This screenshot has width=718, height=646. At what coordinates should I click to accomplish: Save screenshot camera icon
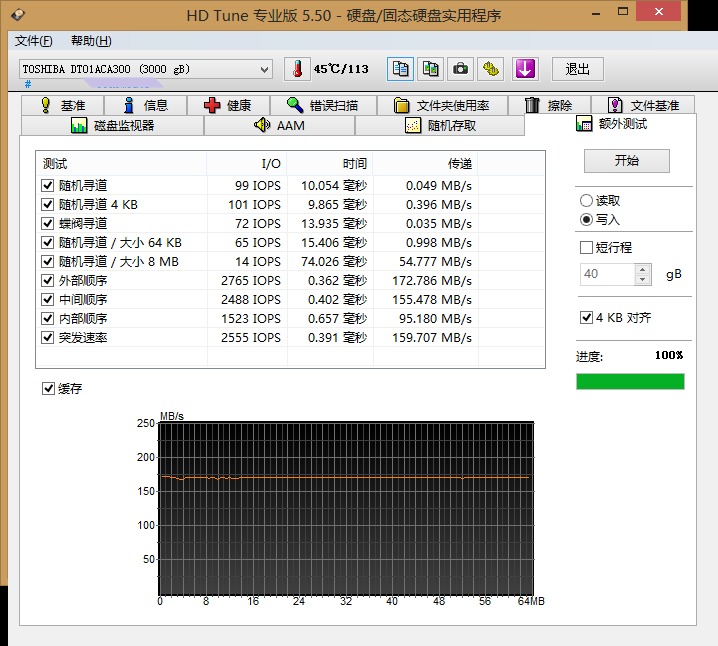click(x=460, y=69)
